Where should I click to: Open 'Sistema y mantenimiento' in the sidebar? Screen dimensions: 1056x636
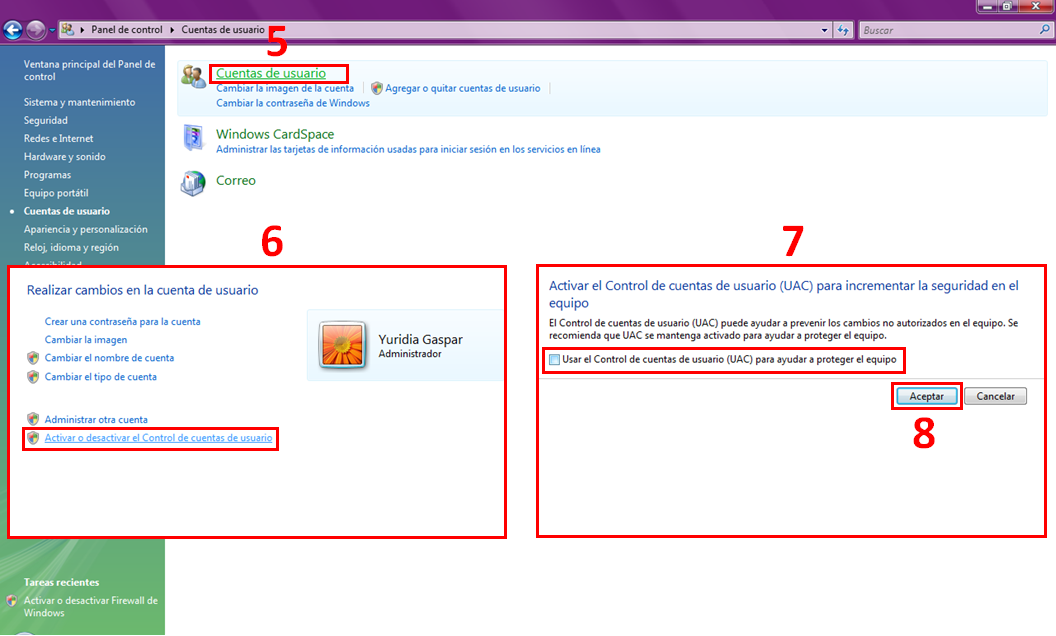(x=79, y=102)
